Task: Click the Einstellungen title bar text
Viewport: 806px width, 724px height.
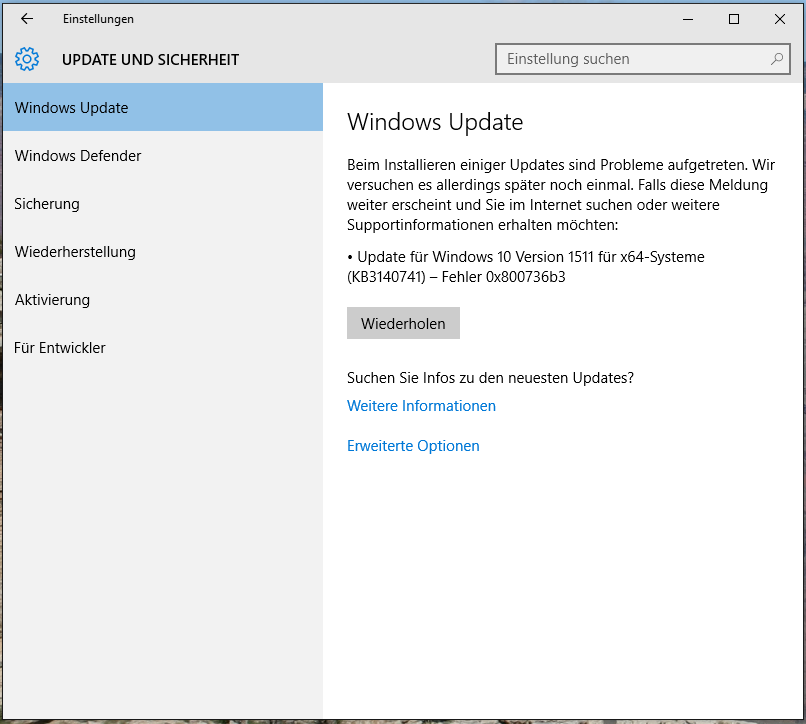Action: coord(98,19)
